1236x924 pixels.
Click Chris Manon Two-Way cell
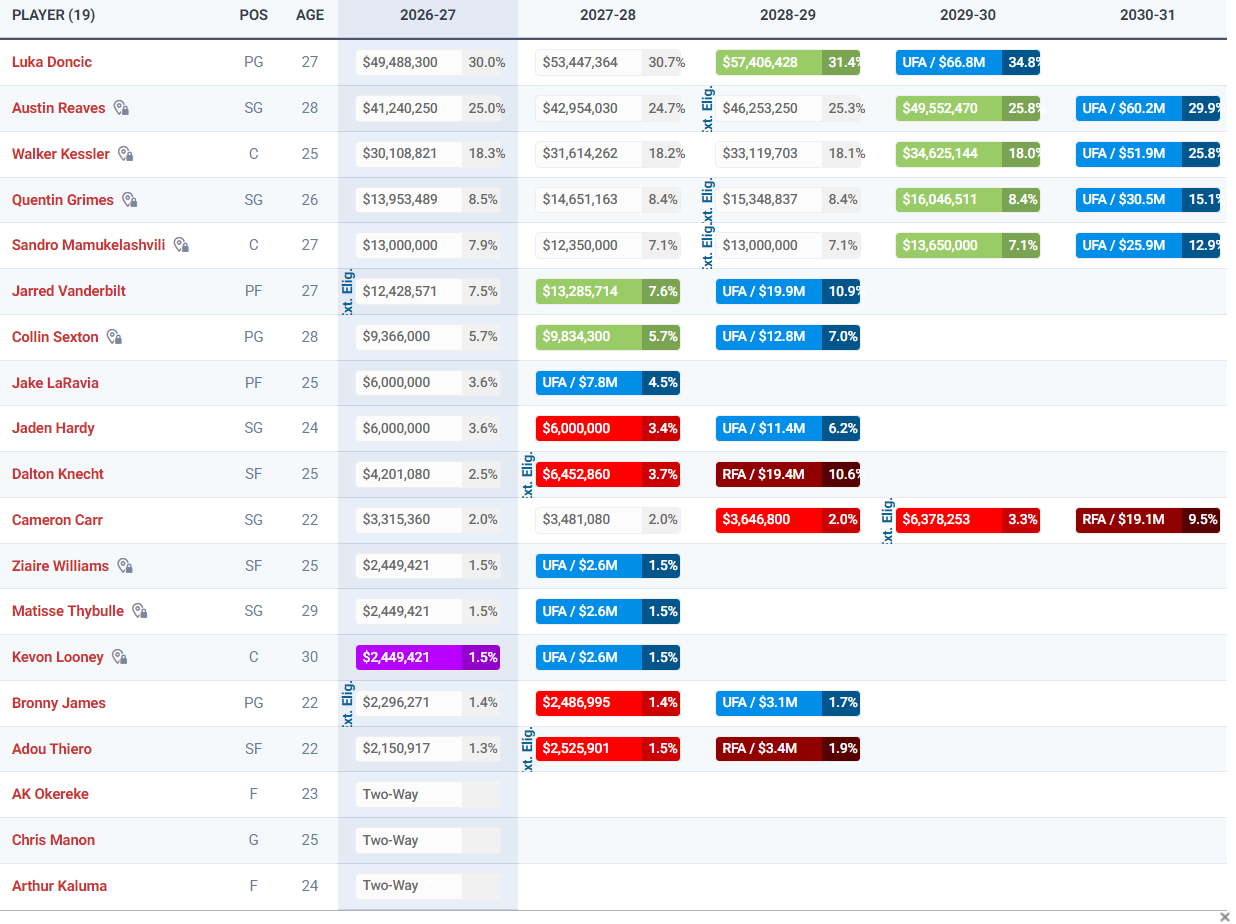[428, 840]
